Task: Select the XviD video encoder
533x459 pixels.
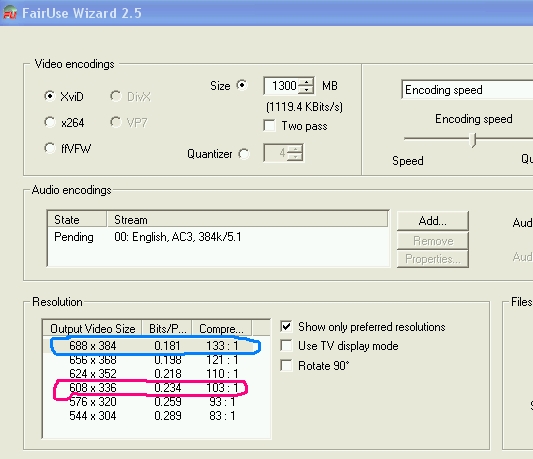Action: (x=50, y=96)
